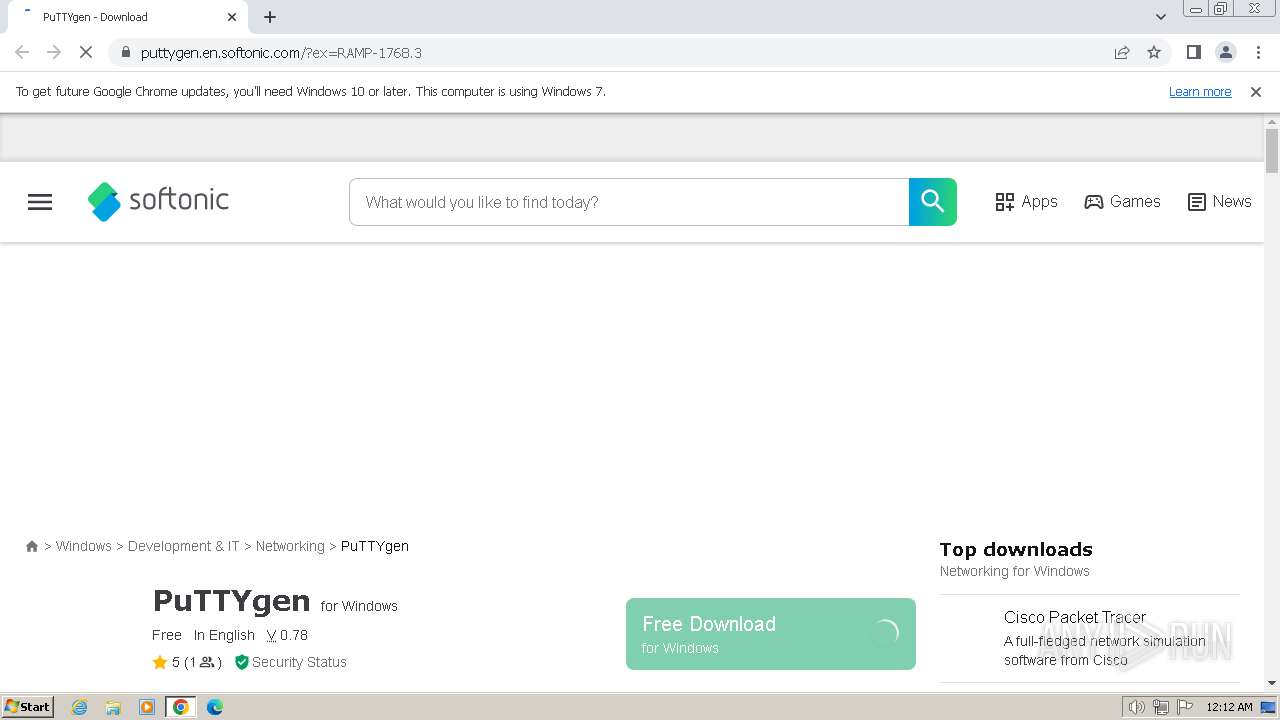Bookmark this tab with the star icon
The height and width of the screenshot is (720, 1280).
tap(1154, 53)
